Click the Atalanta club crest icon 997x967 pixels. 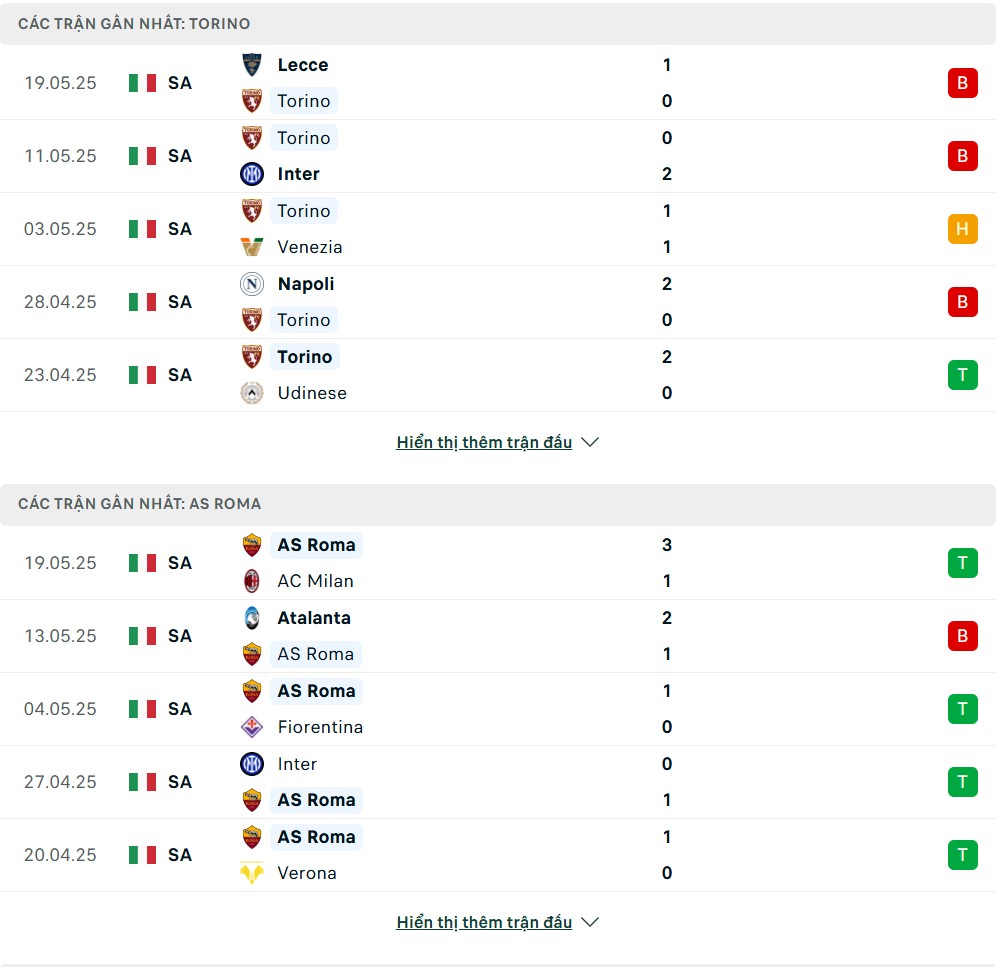(x=252, y=617)
